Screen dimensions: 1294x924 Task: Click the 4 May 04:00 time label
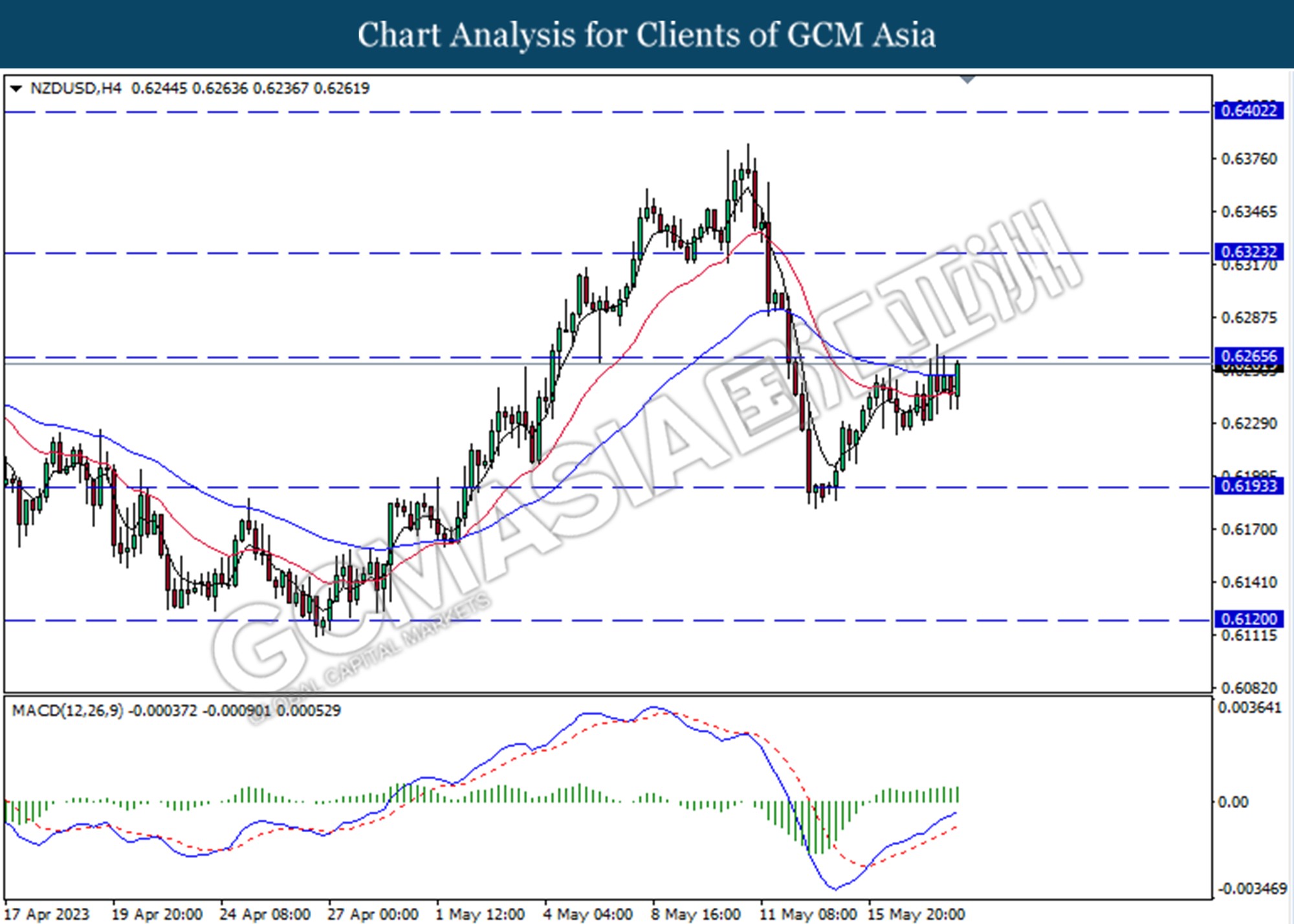[x=588, y=915]
